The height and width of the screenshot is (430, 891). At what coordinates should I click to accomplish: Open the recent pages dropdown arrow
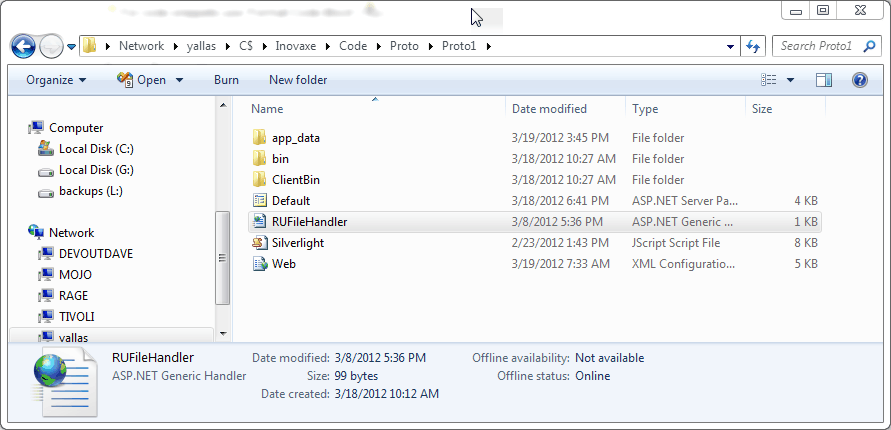pos(72,46)
